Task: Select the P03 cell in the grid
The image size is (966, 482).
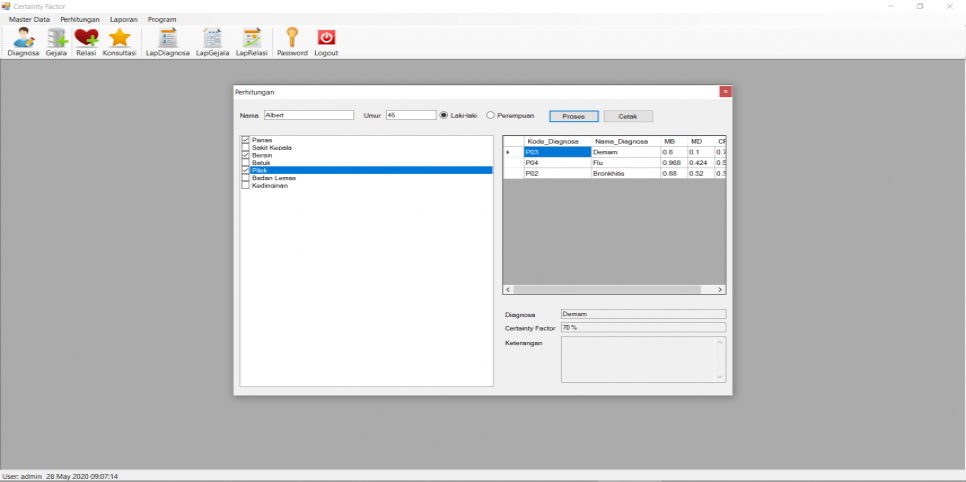Action: 558,152
